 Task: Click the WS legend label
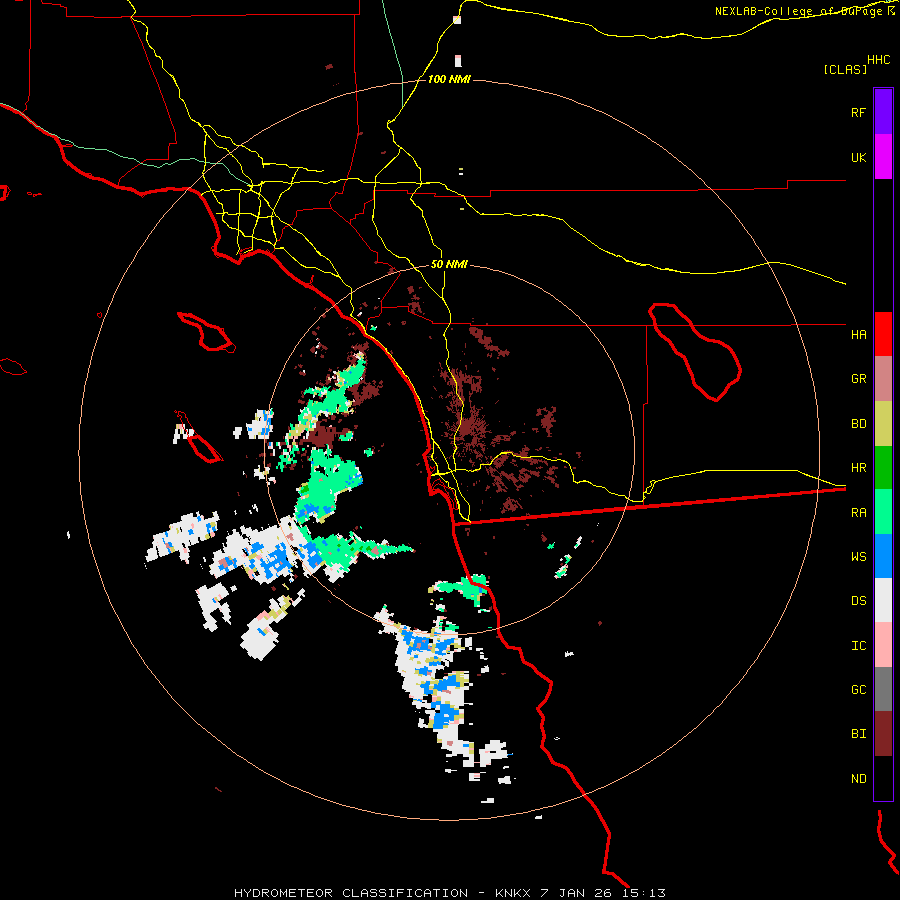pos(858,556)
